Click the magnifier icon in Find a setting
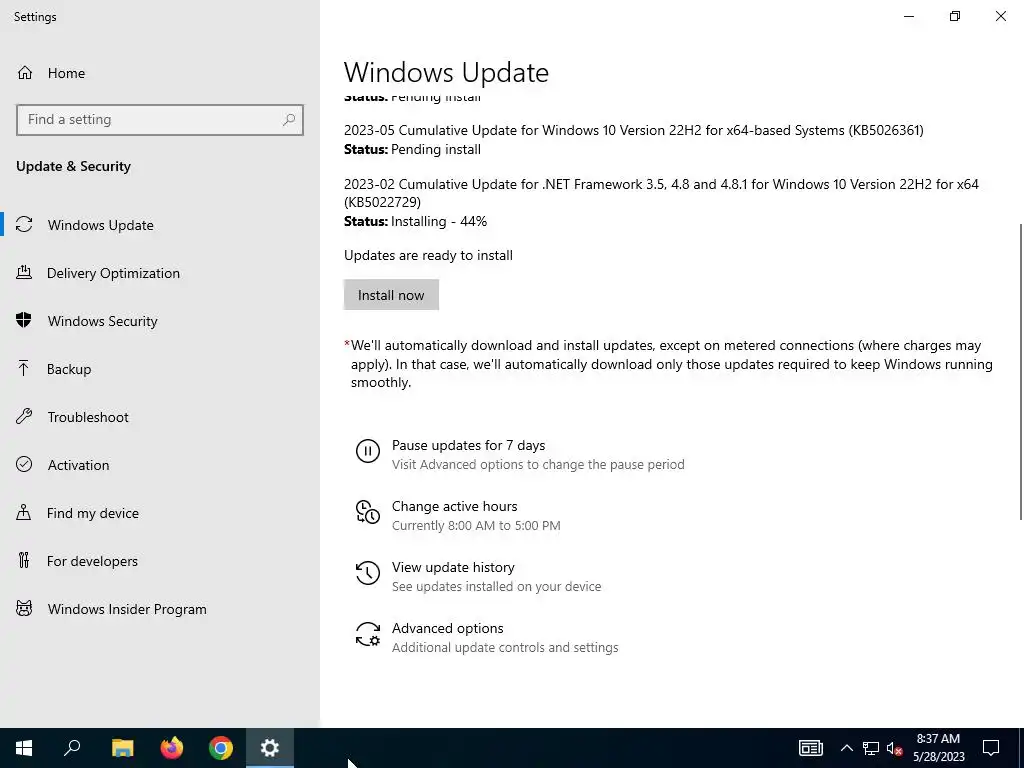 point(289,120)
